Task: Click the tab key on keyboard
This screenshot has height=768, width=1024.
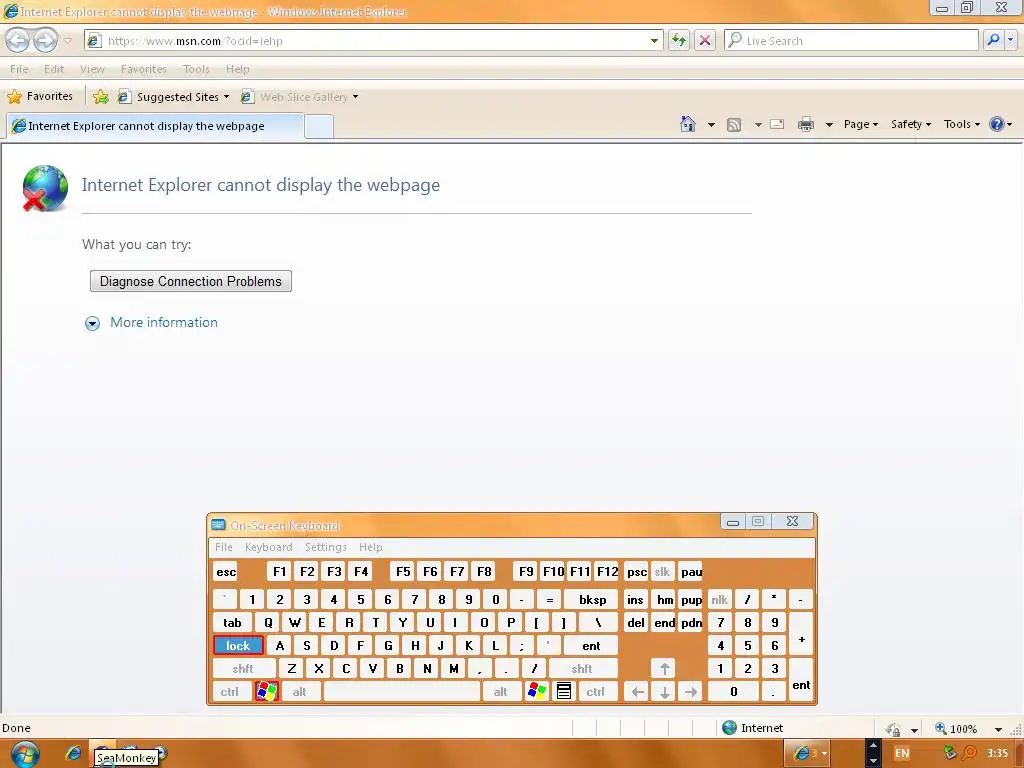Action: (232, 622)
